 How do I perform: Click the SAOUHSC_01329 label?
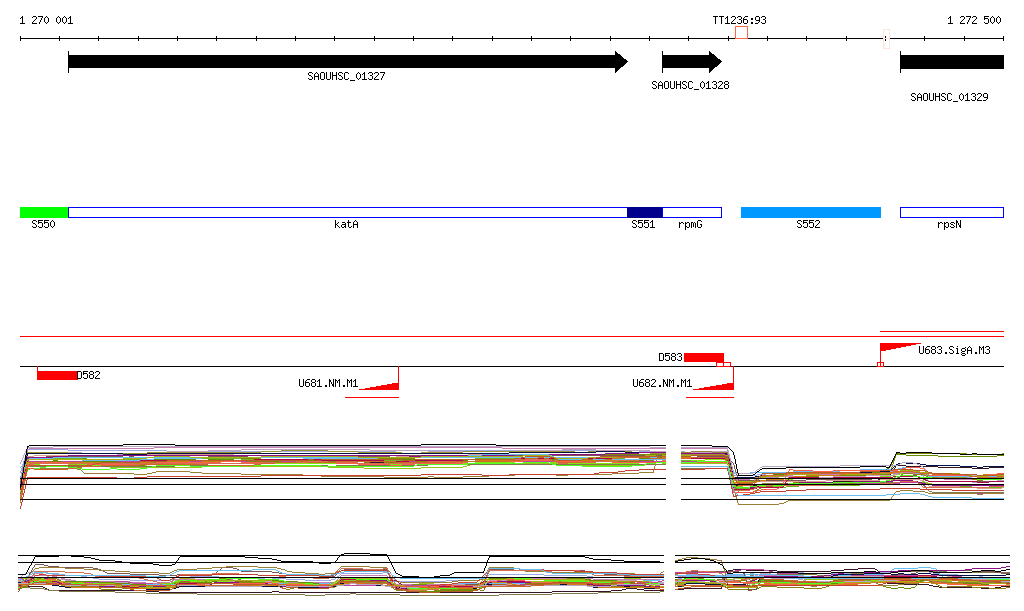(949, 97)
